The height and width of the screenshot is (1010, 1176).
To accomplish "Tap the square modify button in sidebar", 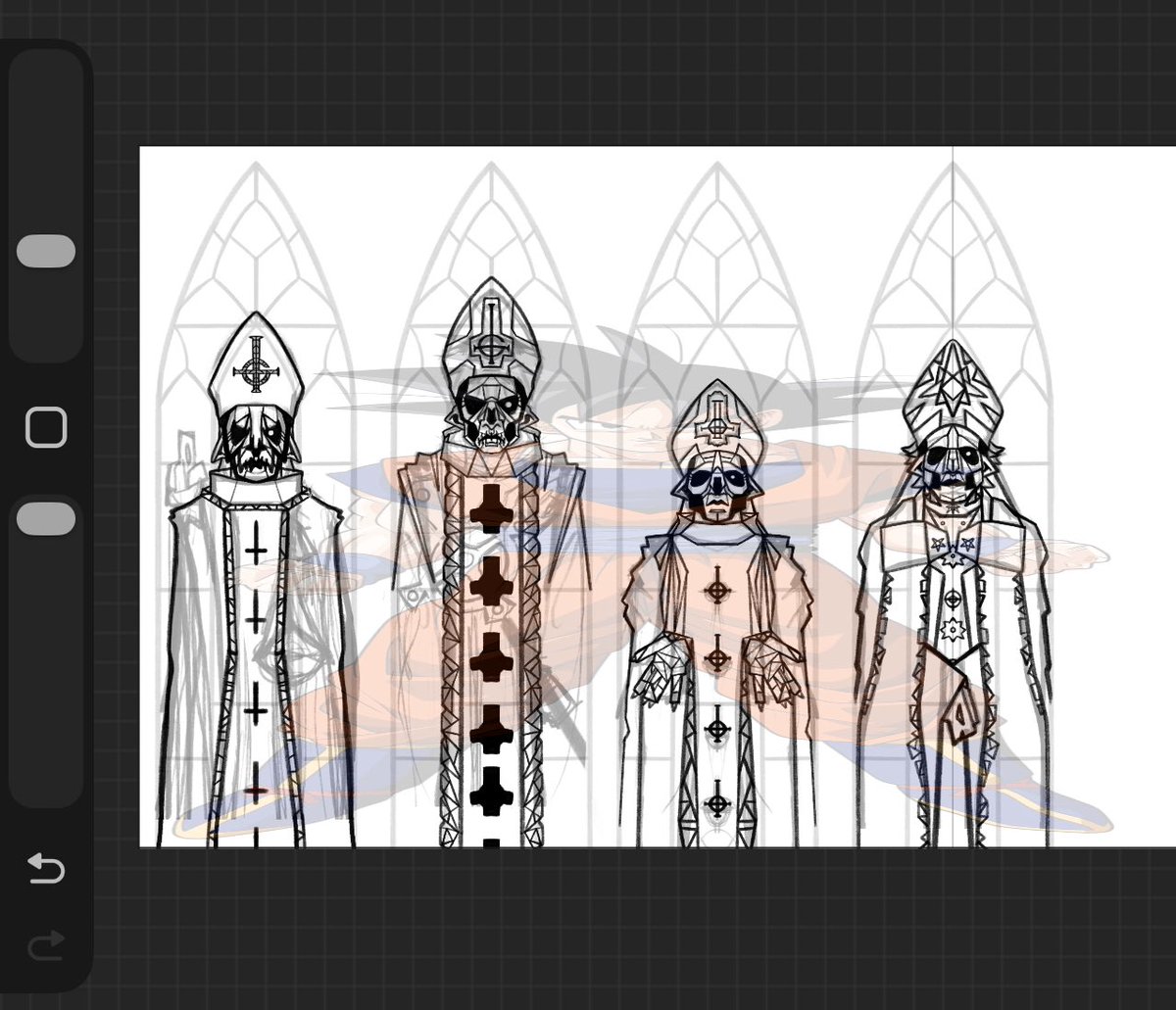I will 46,428.
